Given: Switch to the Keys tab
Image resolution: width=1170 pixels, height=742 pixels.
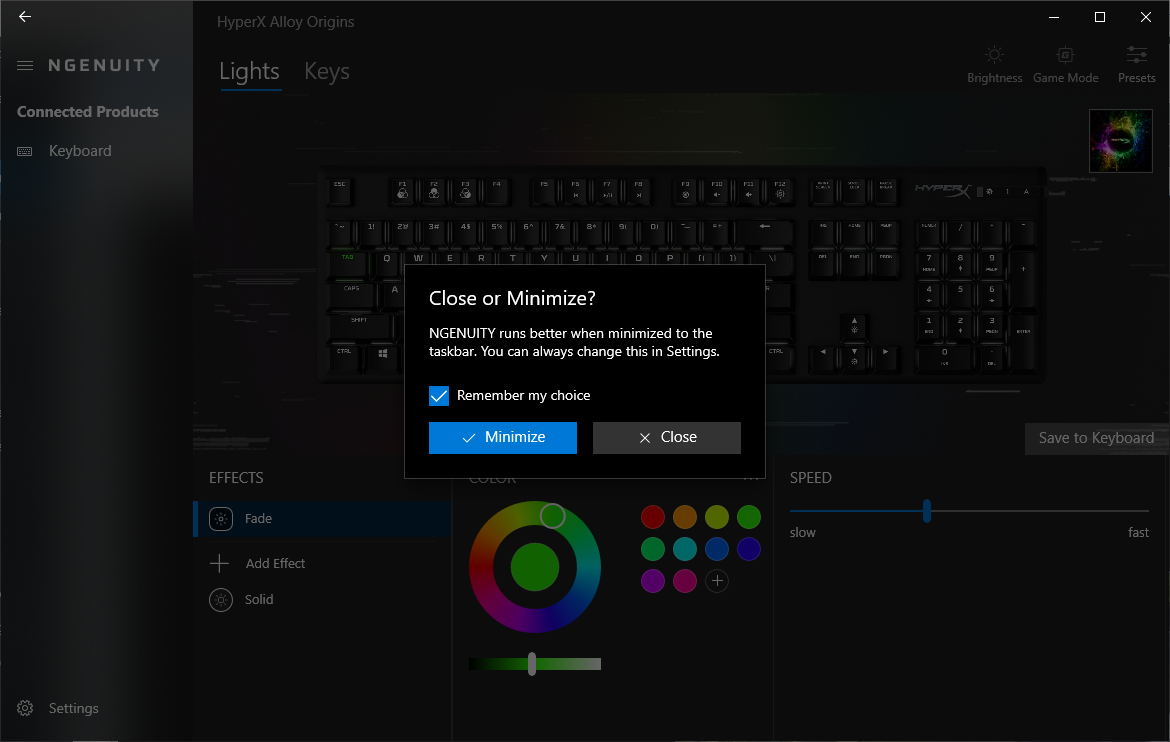Looking at the screenshot, I should (327, 72).
